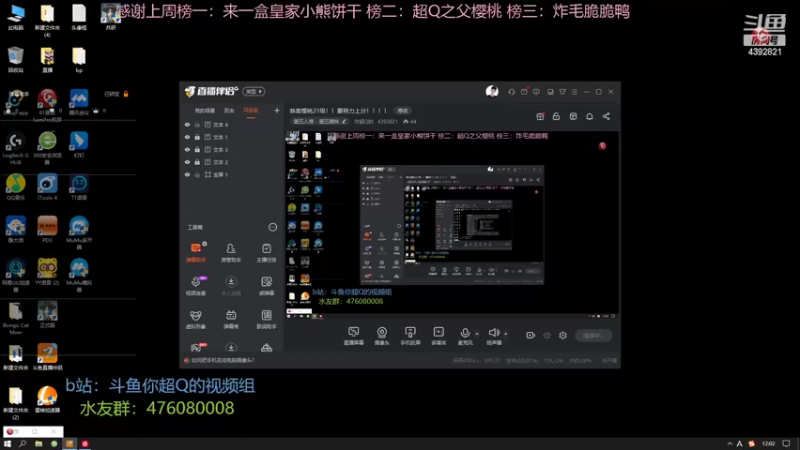Select the iTools 4 desktop icon
This screenshot has height=450, width=800.
pos(47,187)
